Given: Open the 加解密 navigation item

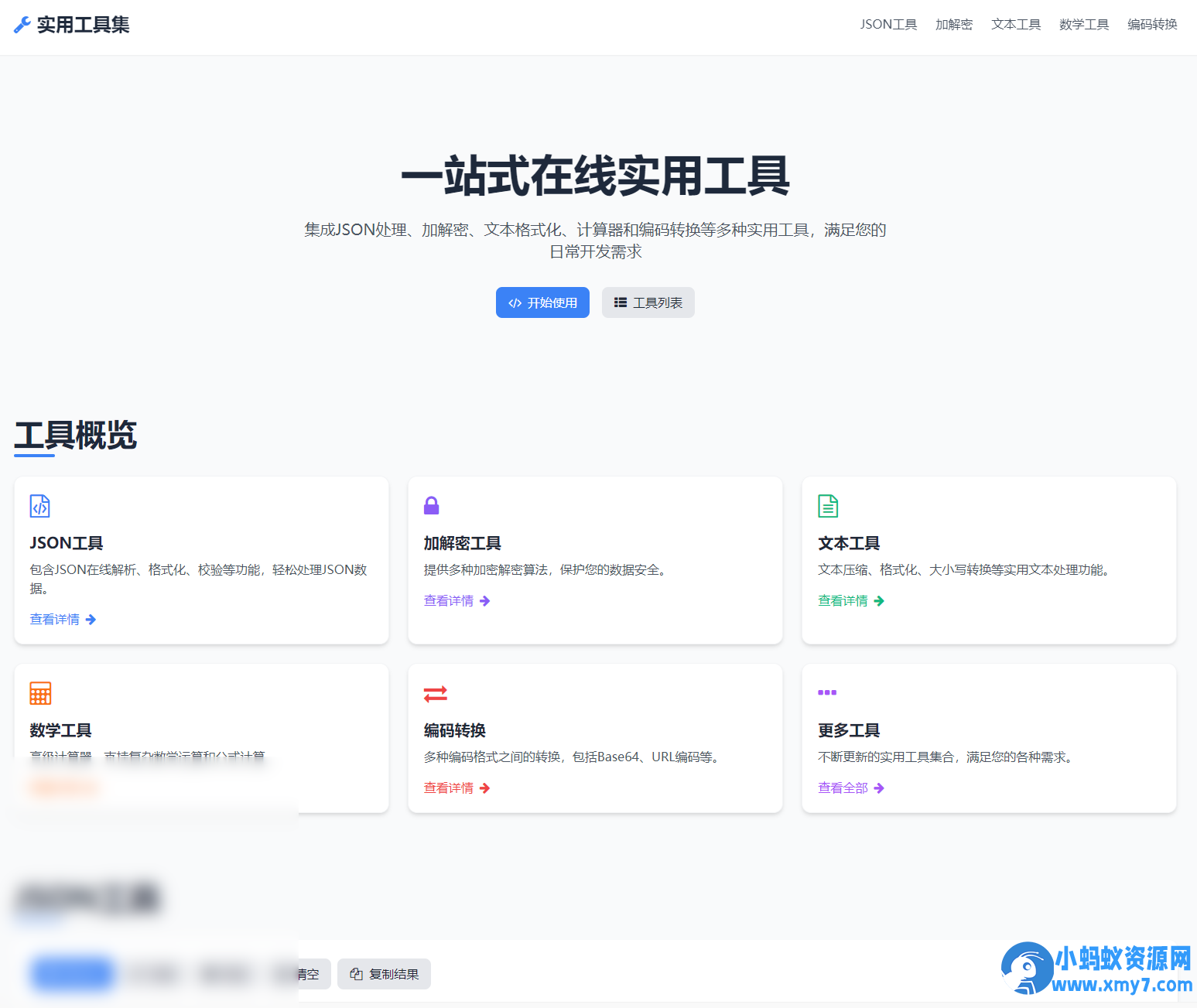Looking at the screenshot, I should 953,24.
